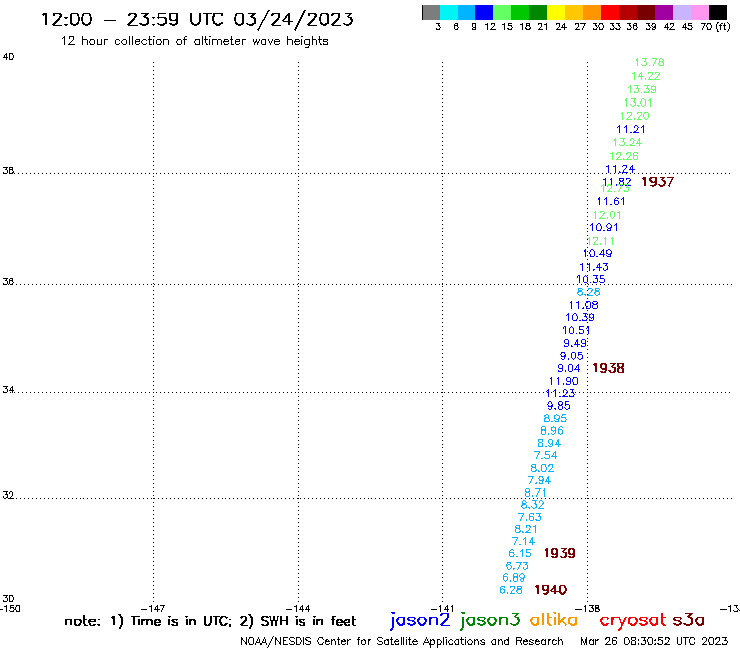Click the yellow swatch in the wave height legend
The height and width of the screenshot is (650, 740).
point(556,12)
